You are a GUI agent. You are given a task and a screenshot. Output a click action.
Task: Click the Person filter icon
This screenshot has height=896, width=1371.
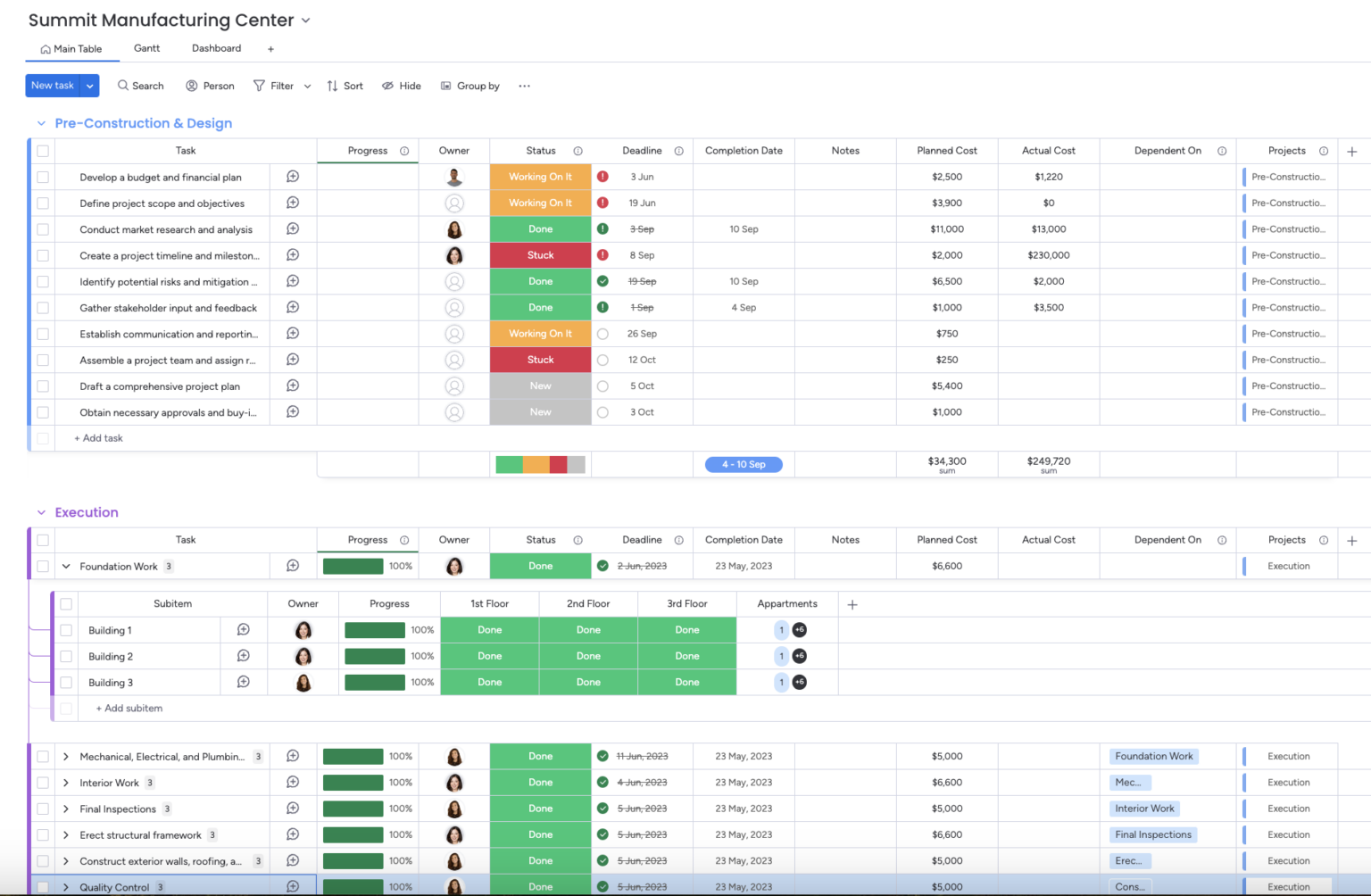coord(192,86)
